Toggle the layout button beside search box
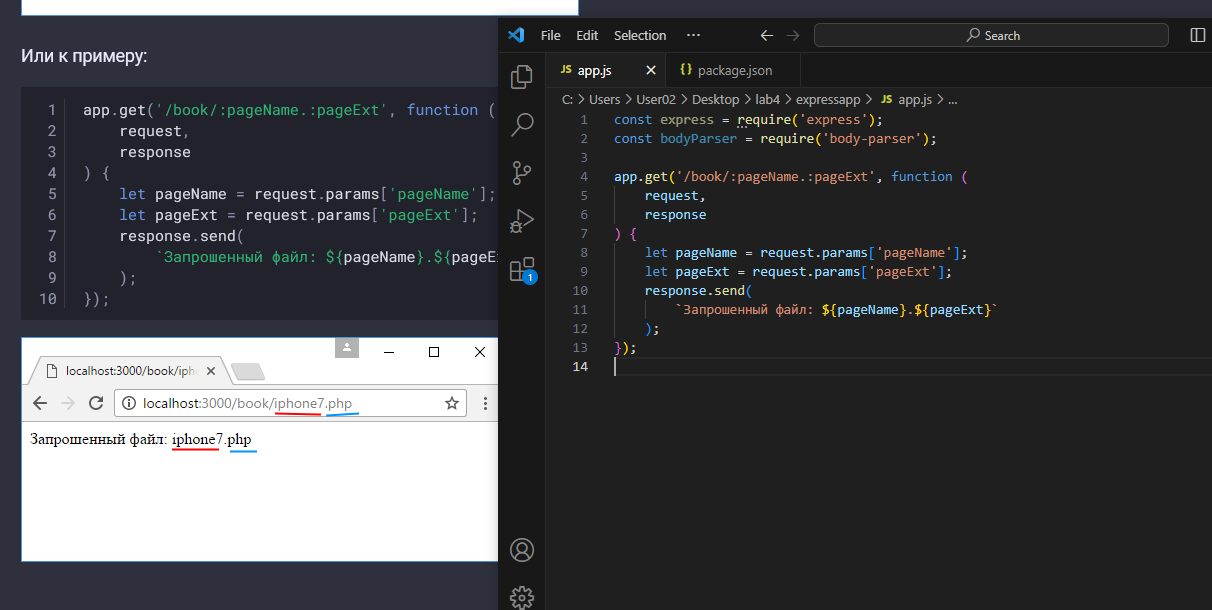Screen dimensions: 1212x610 click(x=1197, y=35)
